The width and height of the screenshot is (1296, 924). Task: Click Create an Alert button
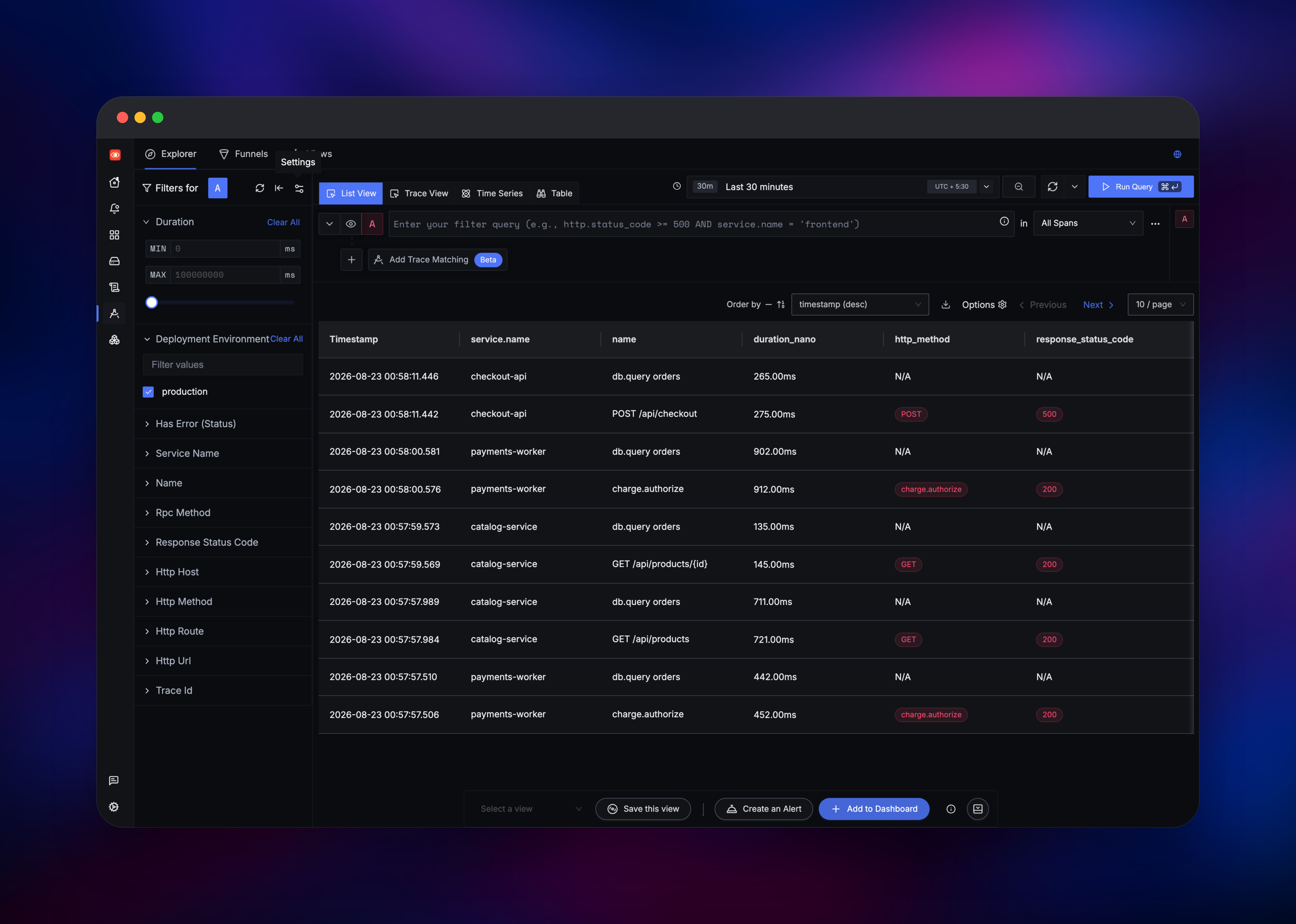(x=764, y=809)
